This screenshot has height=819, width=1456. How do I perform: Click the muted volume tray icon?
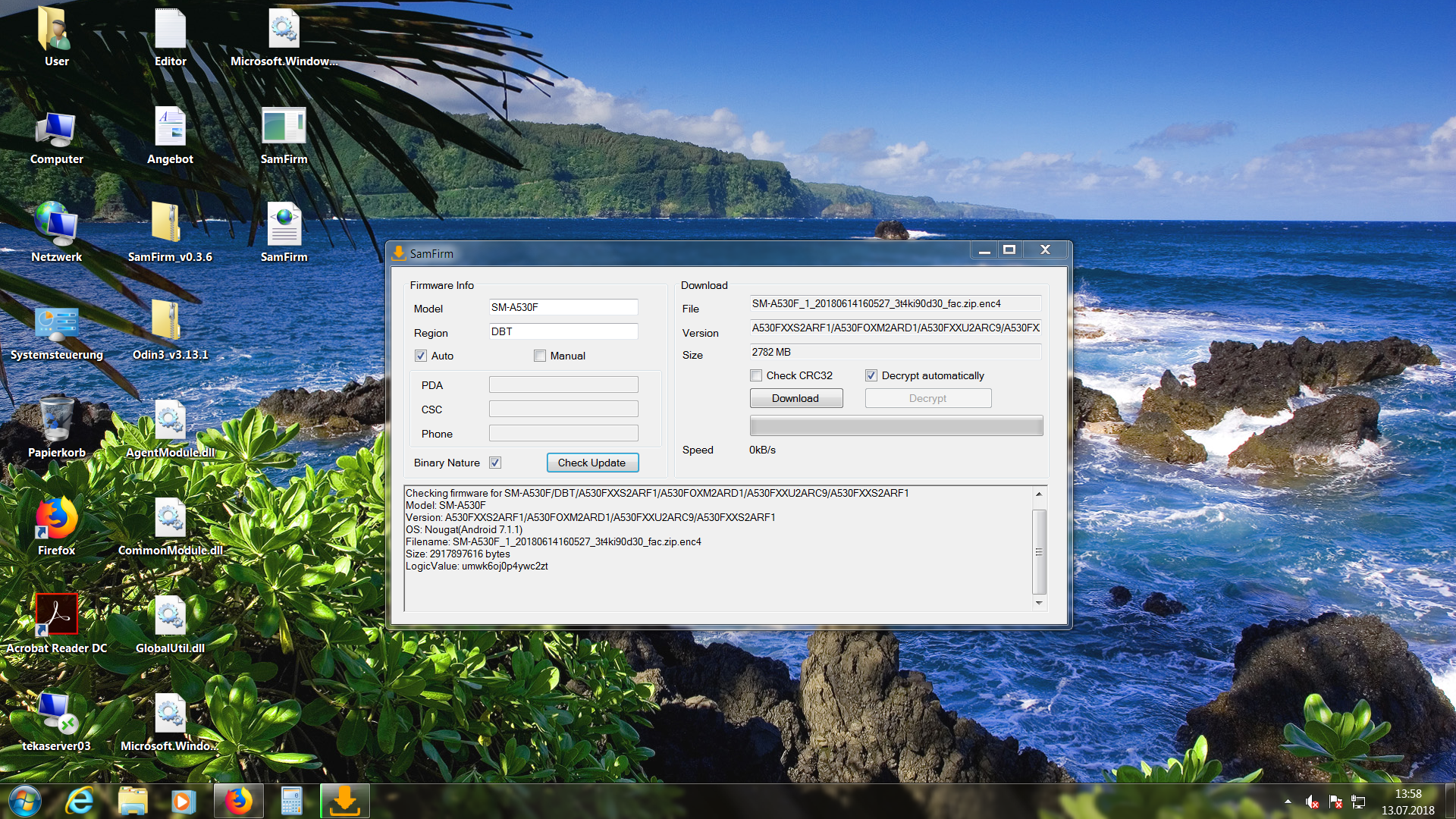[x=1312, y=802]
